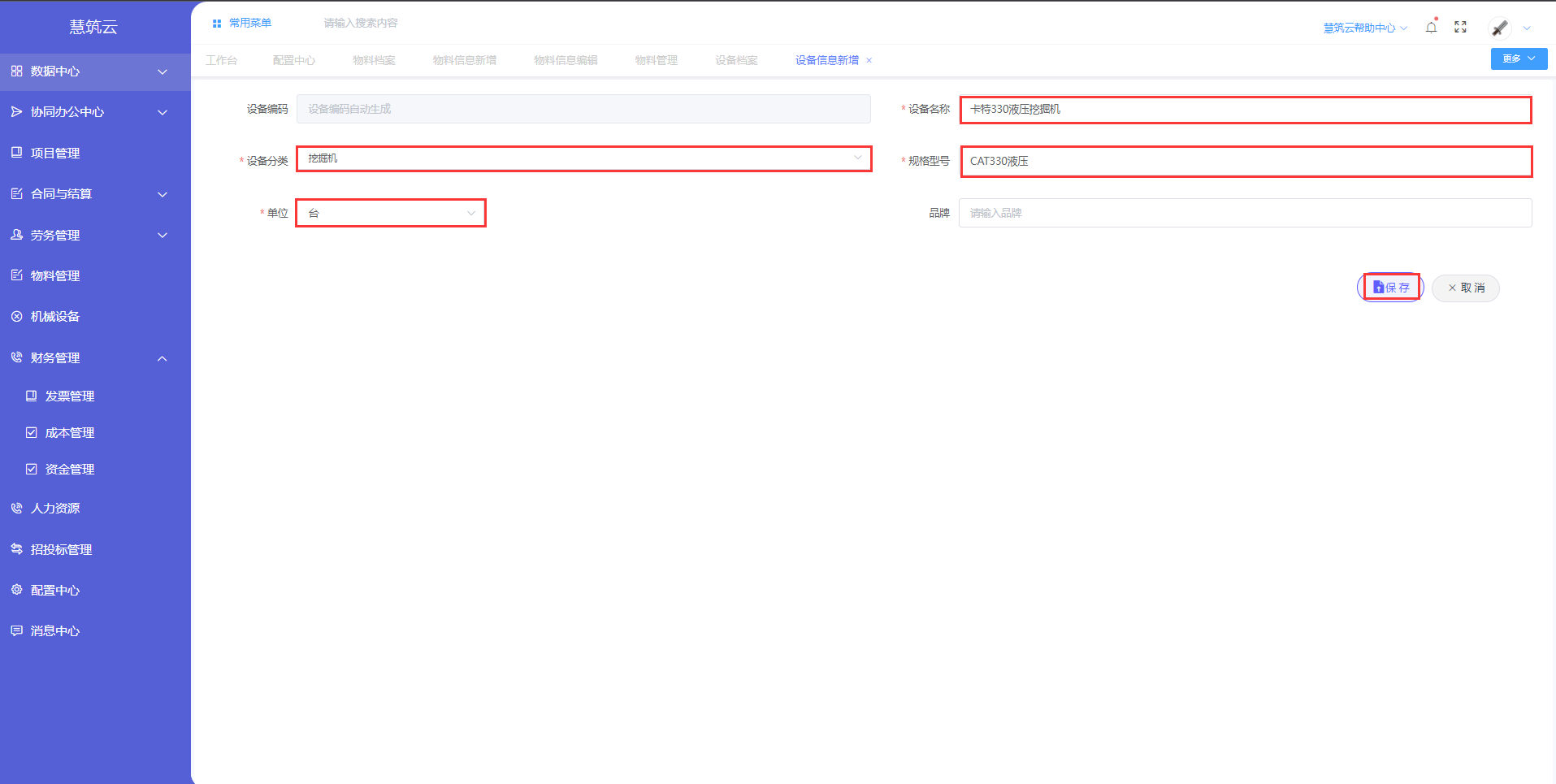Click the 物料管理 sidebar icon
The width and height of the screenshot is (1556, 784).
[x=16, y=275]
